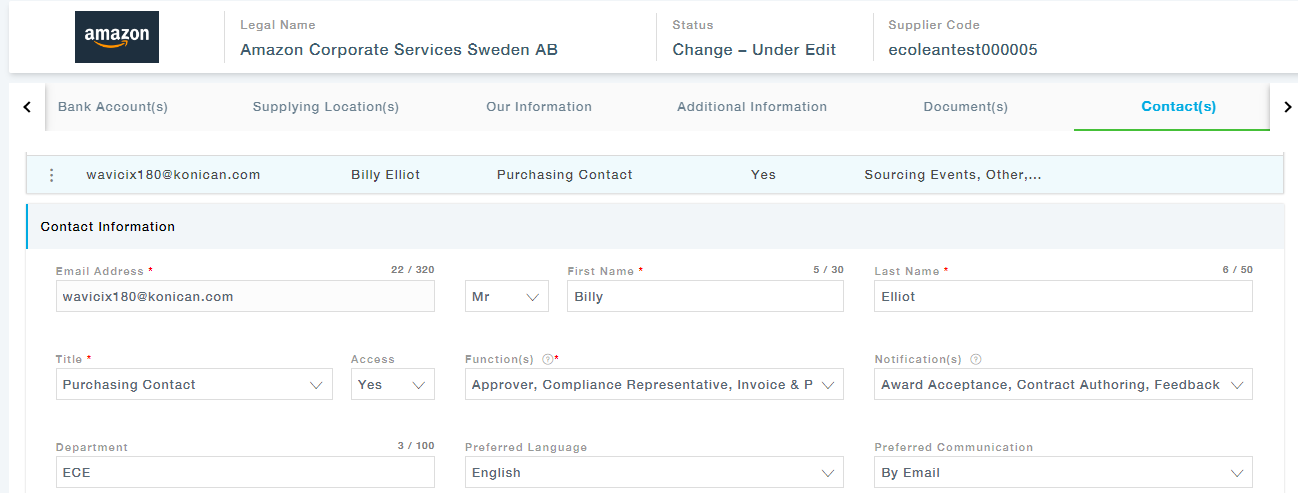Open the Preferred Language dropdown

654,473
